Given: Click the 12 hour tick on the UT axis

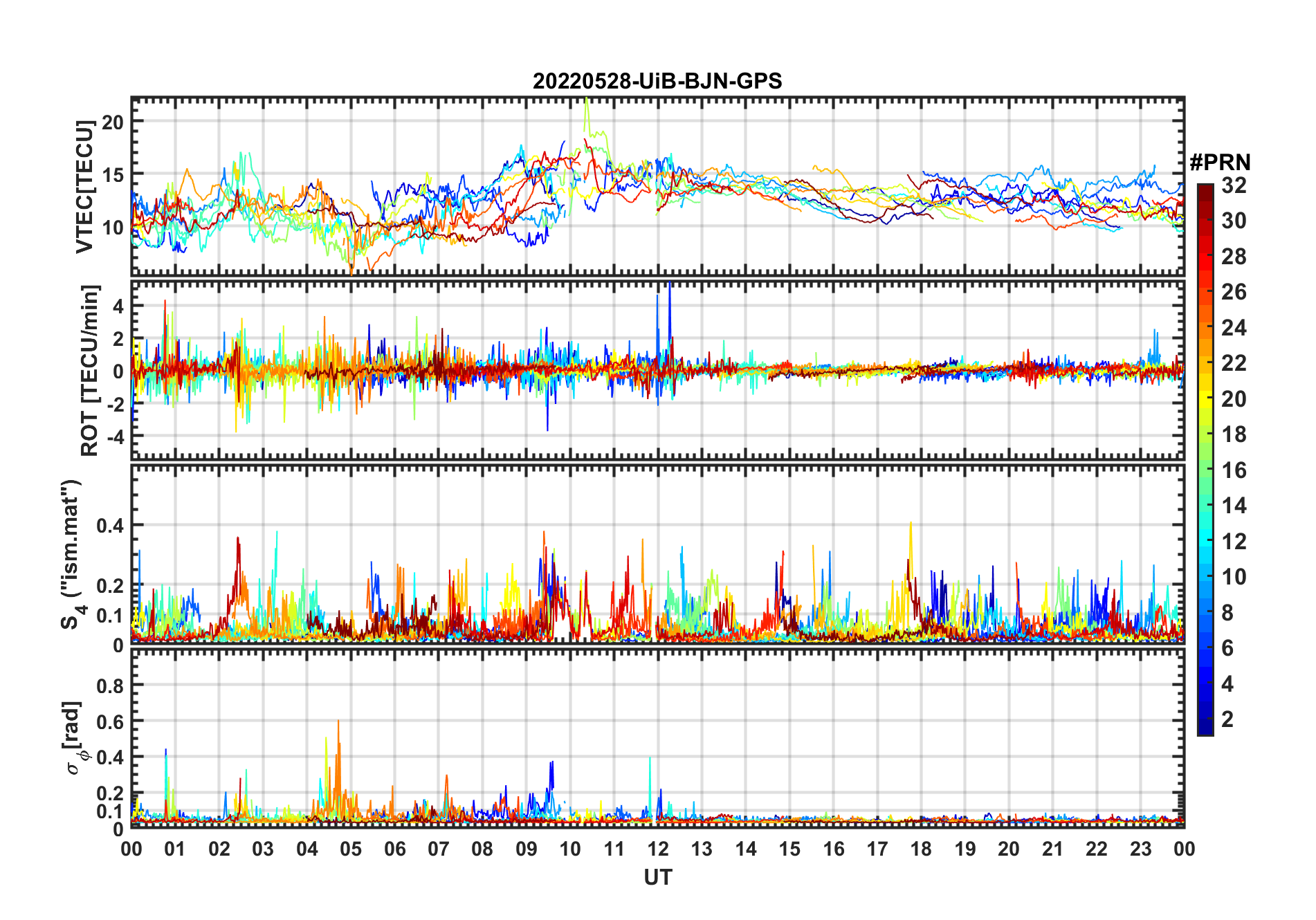Looking at the screenshot, I should tap(657, 849).
